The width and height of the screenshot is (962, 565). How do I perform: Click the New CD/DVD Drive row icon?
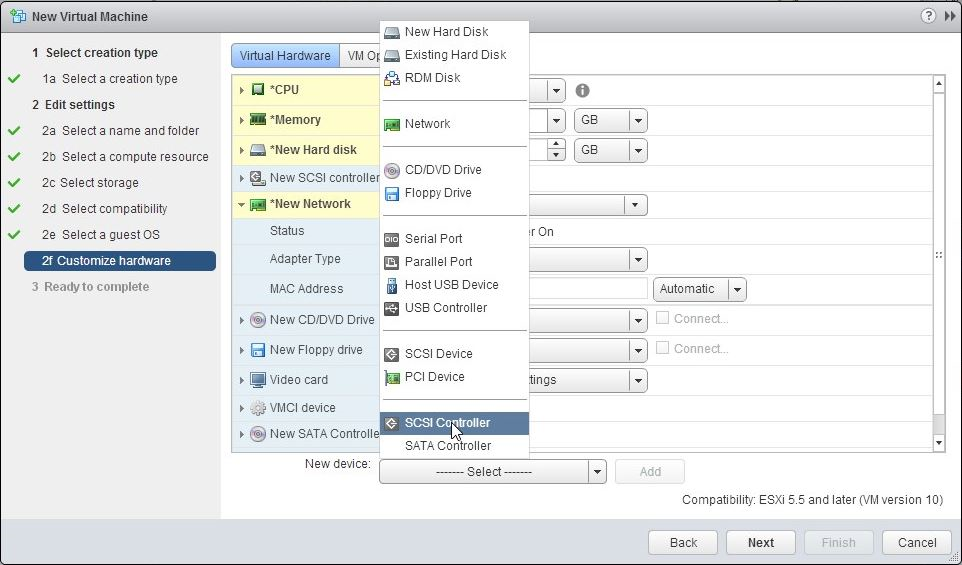pyautogui.click(x=258, y=320)
